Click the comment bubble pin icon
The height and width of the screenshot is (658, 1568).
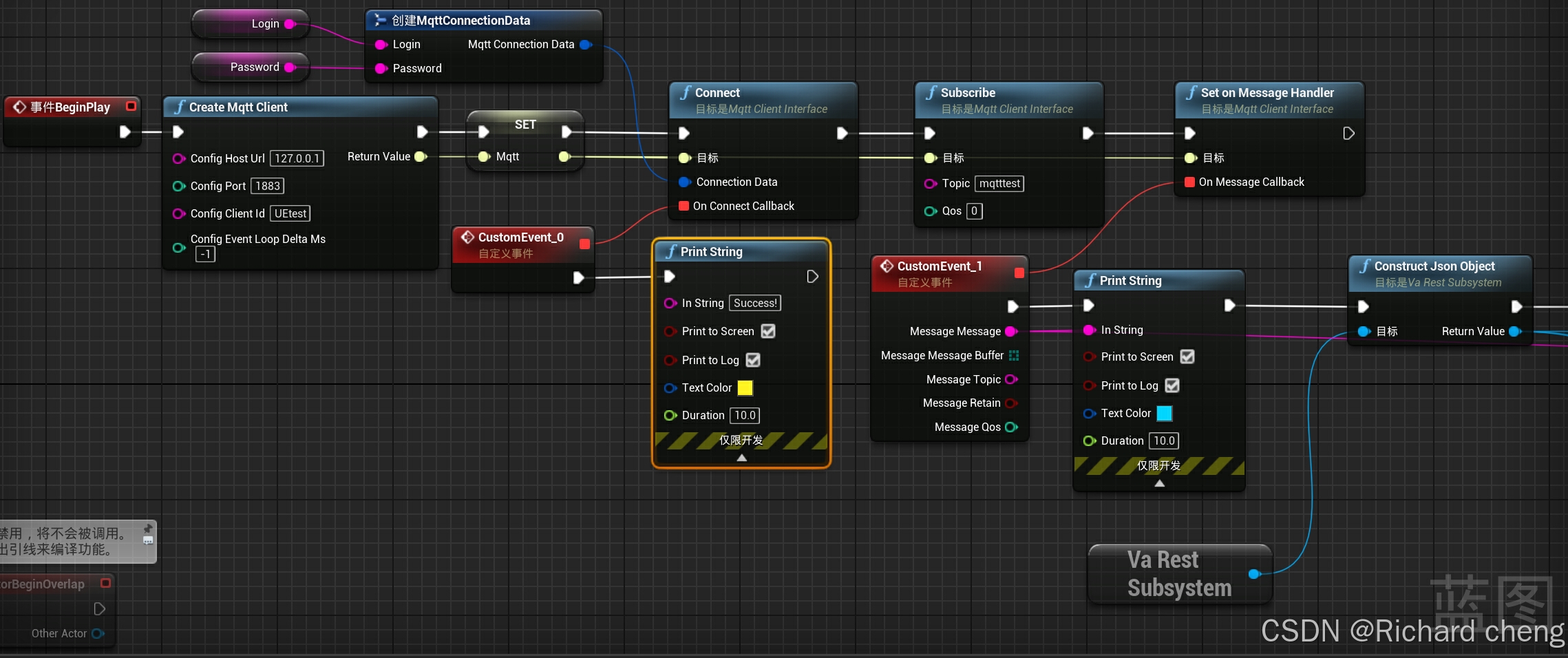[147, 529]
